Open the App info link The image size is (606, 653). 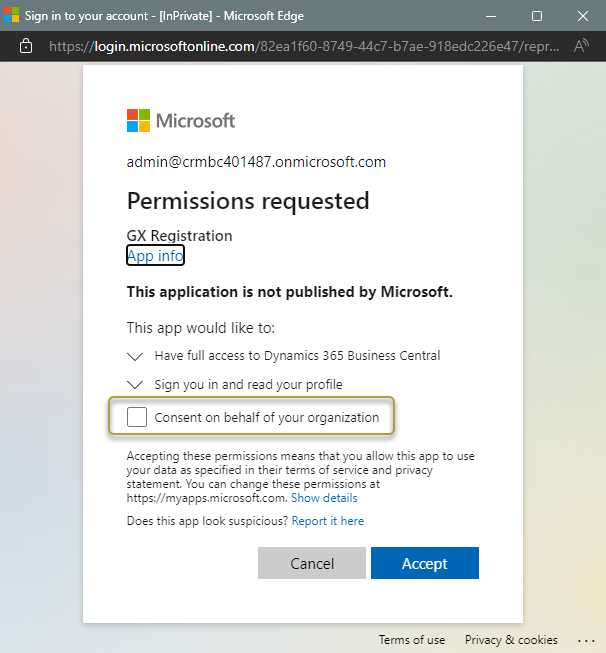click(x=155, y=256)
